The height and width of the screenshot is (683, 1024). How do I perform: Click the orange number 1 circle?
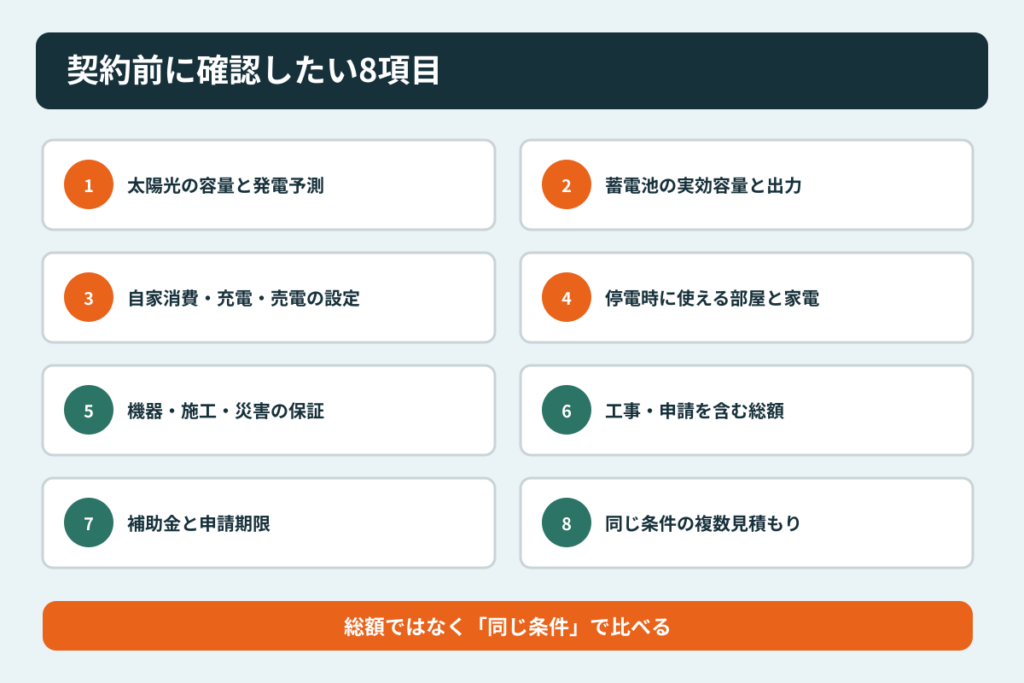coord(89,185)
